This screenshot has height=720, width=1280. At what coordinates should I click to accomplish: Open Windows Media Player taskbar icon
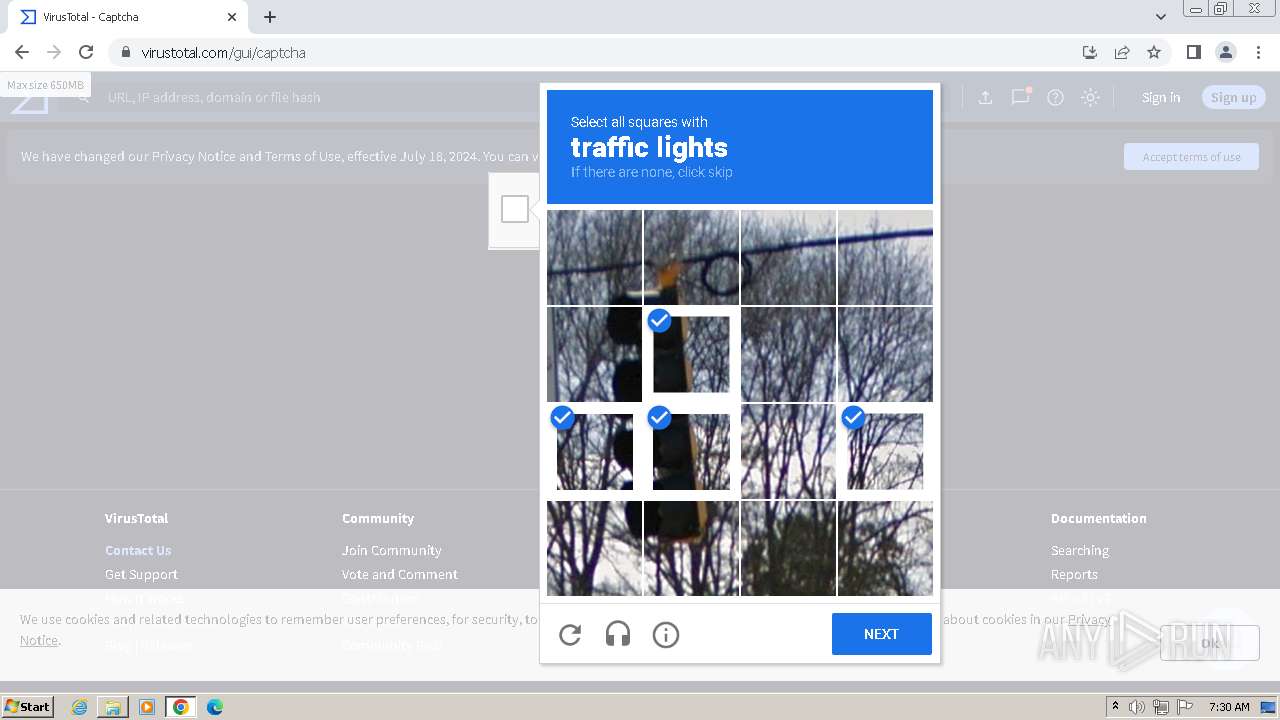pyautogui.click(x=147, y=707)
